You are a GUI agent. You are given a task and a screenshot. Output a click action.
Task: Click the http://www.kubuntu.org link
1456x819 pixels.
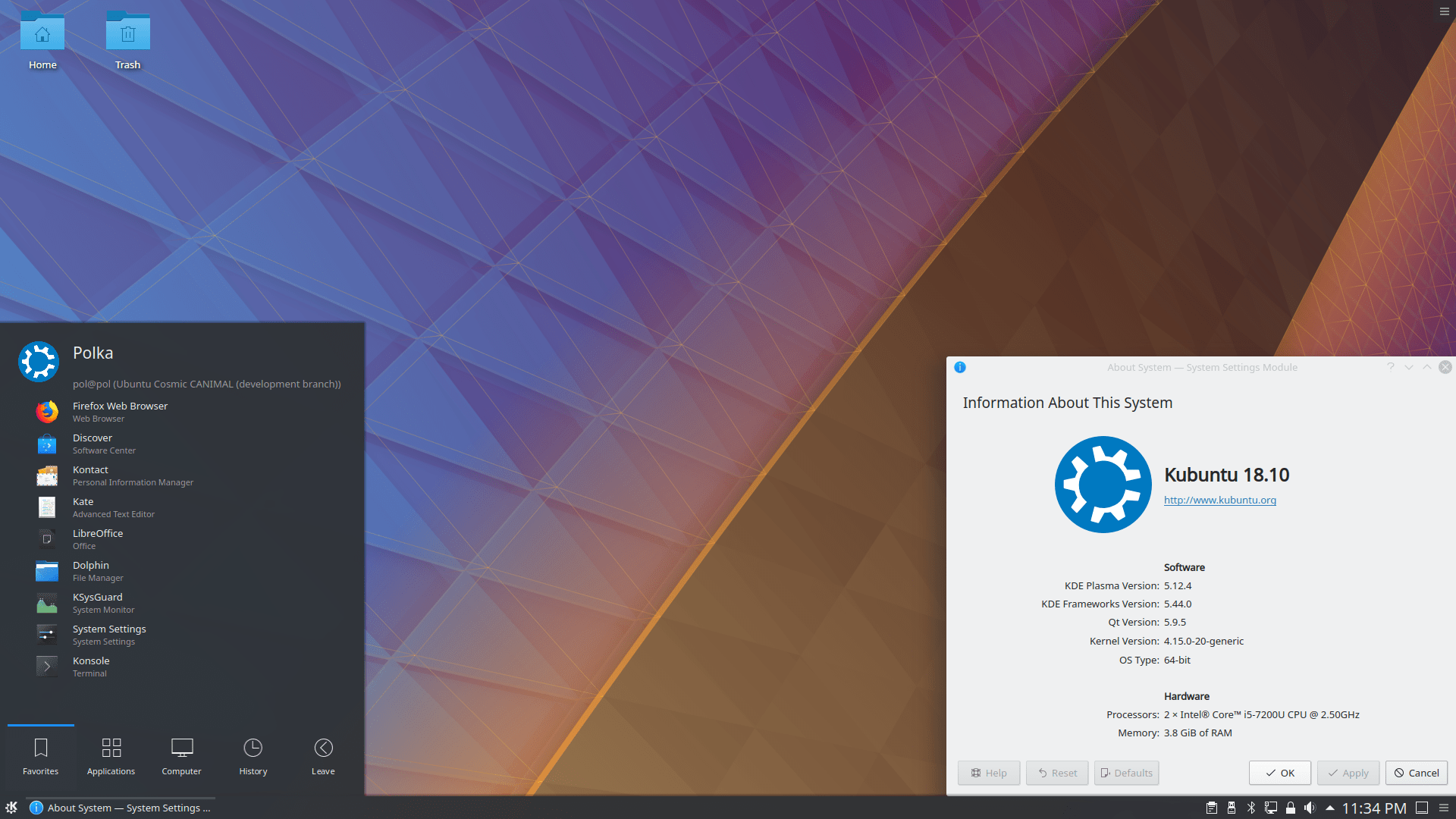[x=1220, y=500]
